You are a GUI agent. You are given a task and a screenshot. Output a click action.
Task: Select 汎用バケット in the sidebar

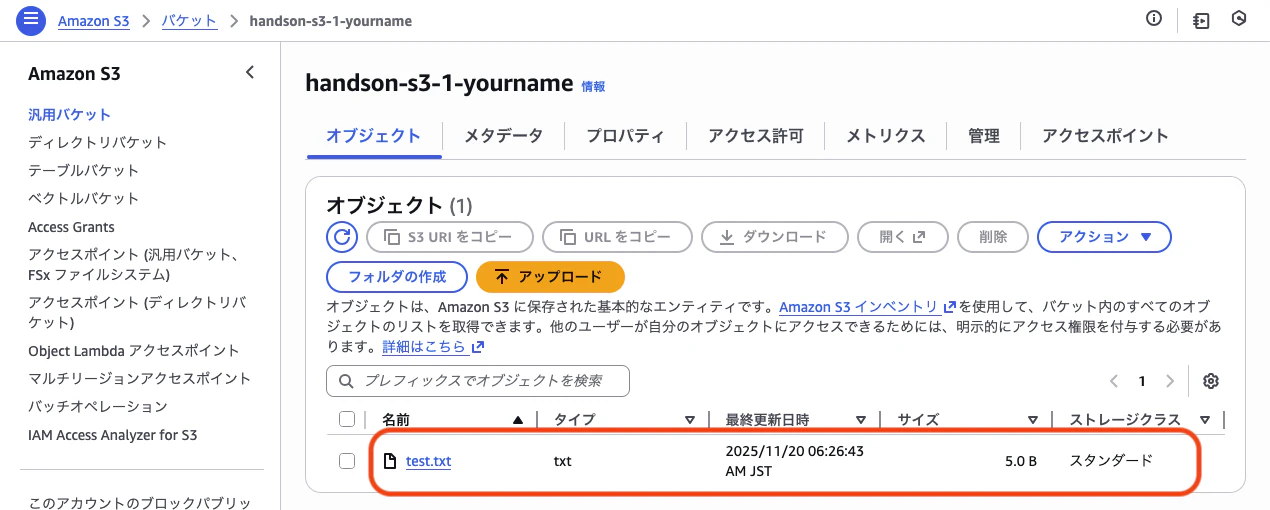69,114
